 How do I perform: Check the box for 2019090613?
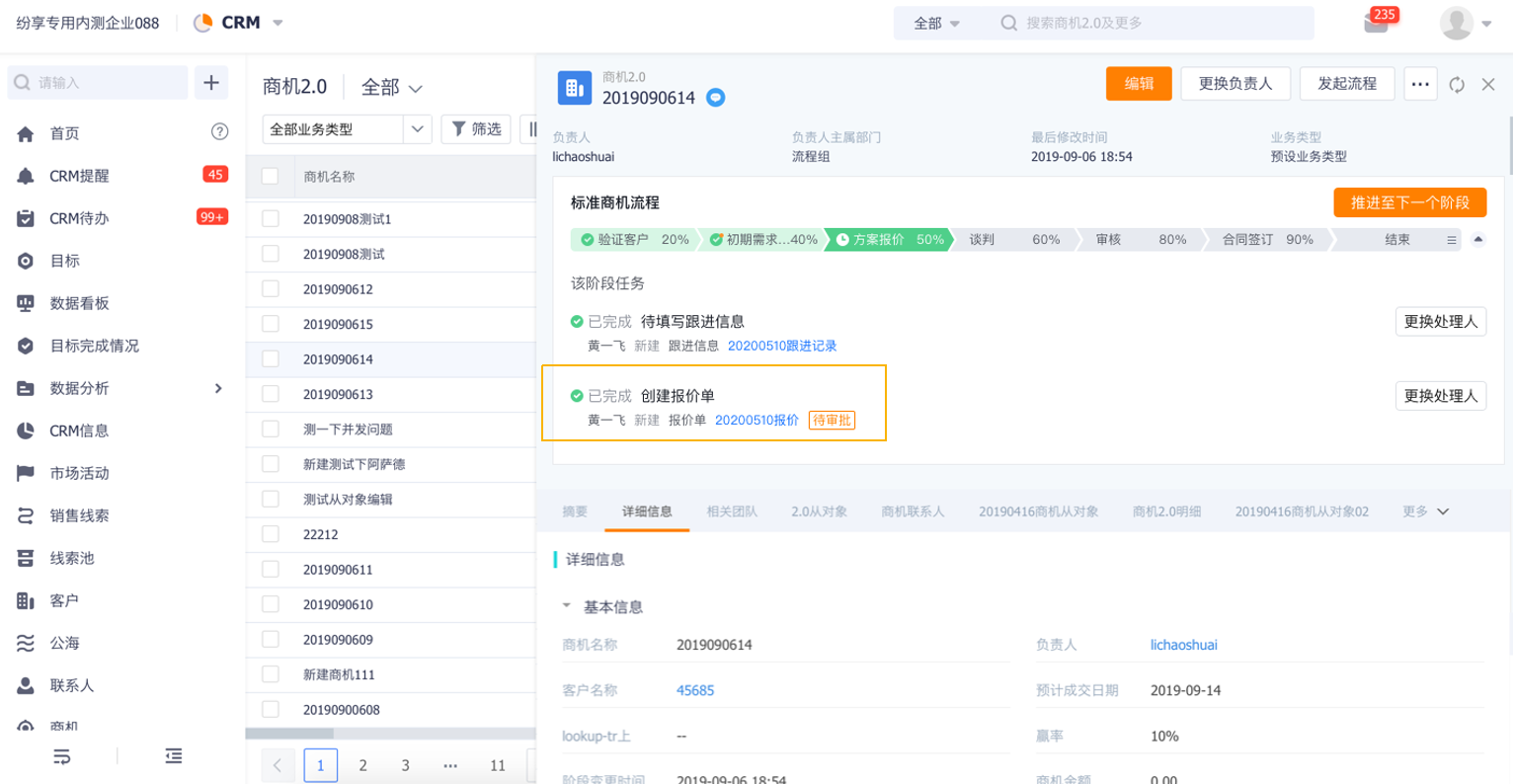click(270, 394)
